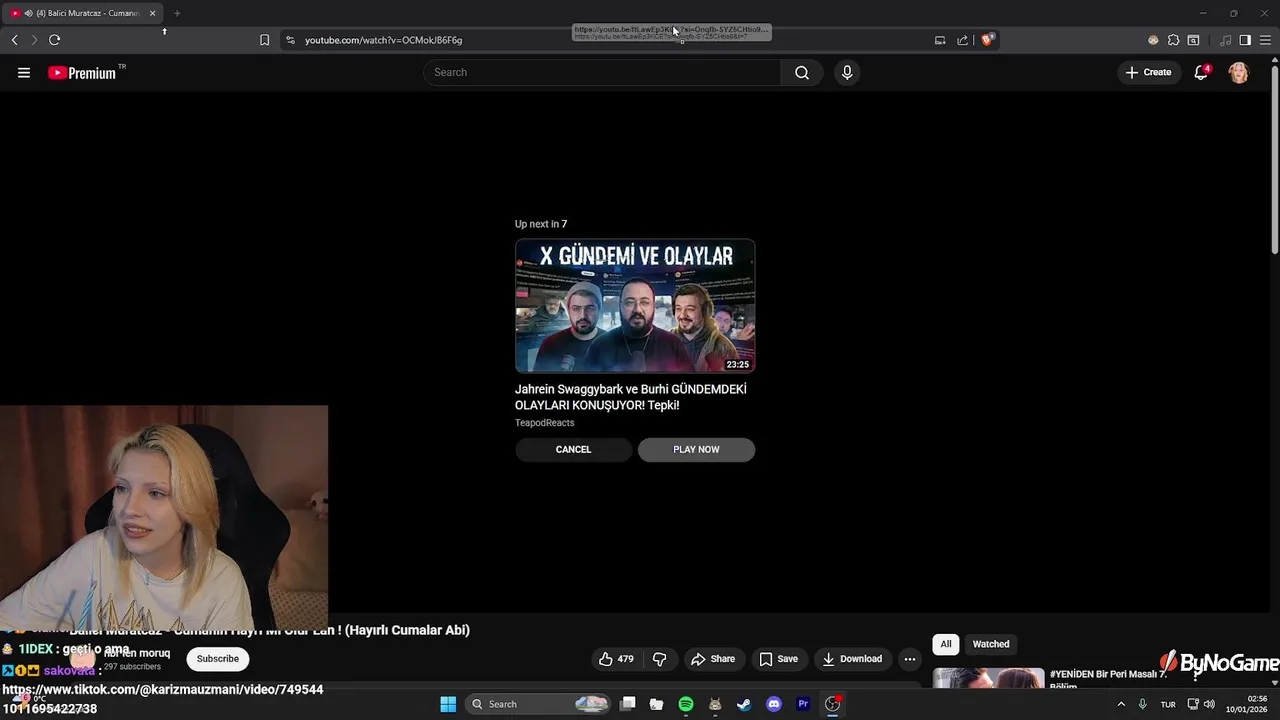Click the YouTube search input field

coord(602,72)
